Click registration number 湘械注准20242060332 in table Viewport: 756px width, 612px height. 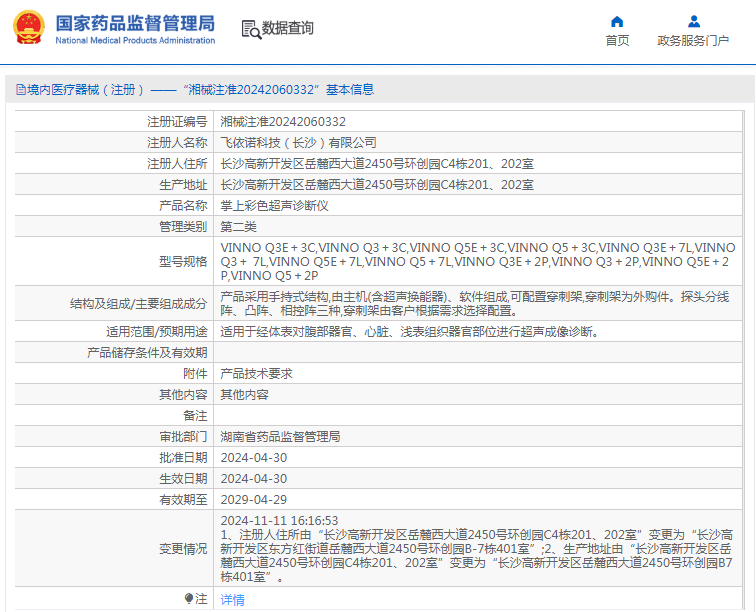(283, 122)
